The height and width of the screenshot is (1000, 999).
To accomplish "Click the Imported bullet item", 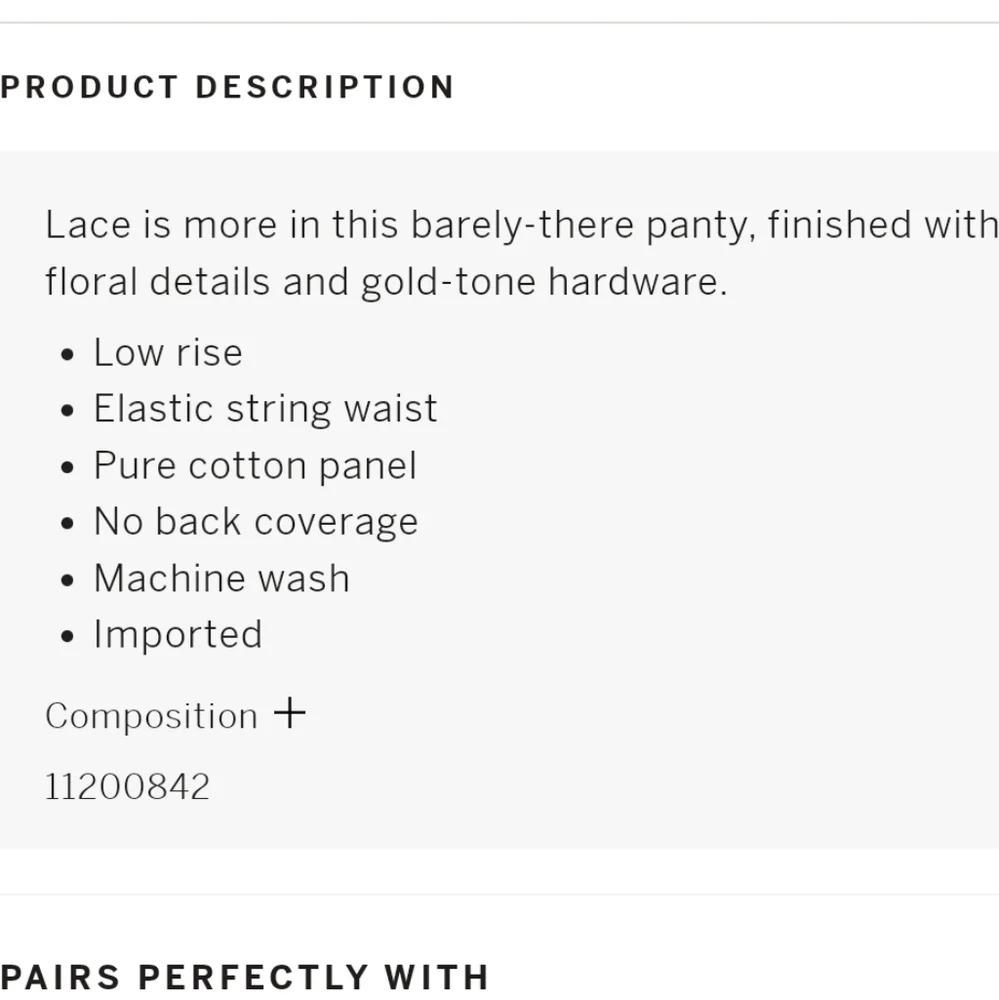I will [x=178, y=634].
